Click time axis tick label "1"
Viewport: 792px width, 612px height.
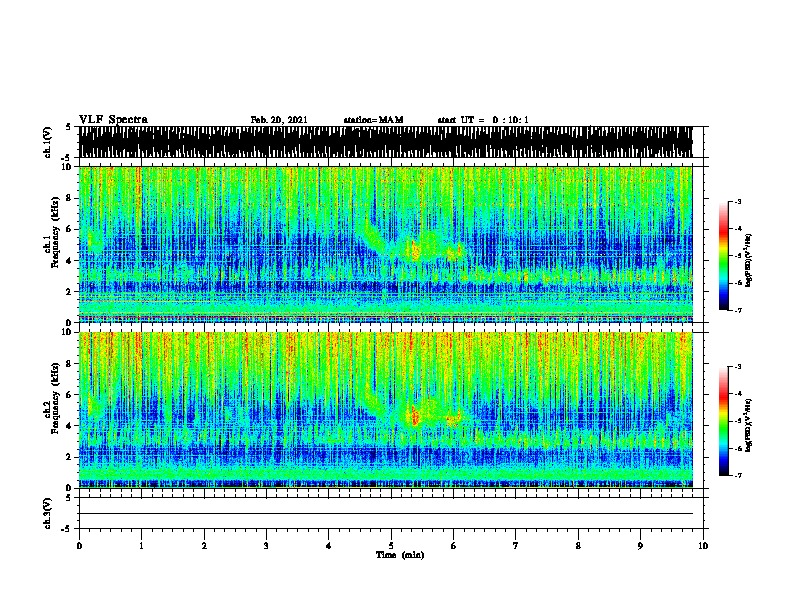141,546
